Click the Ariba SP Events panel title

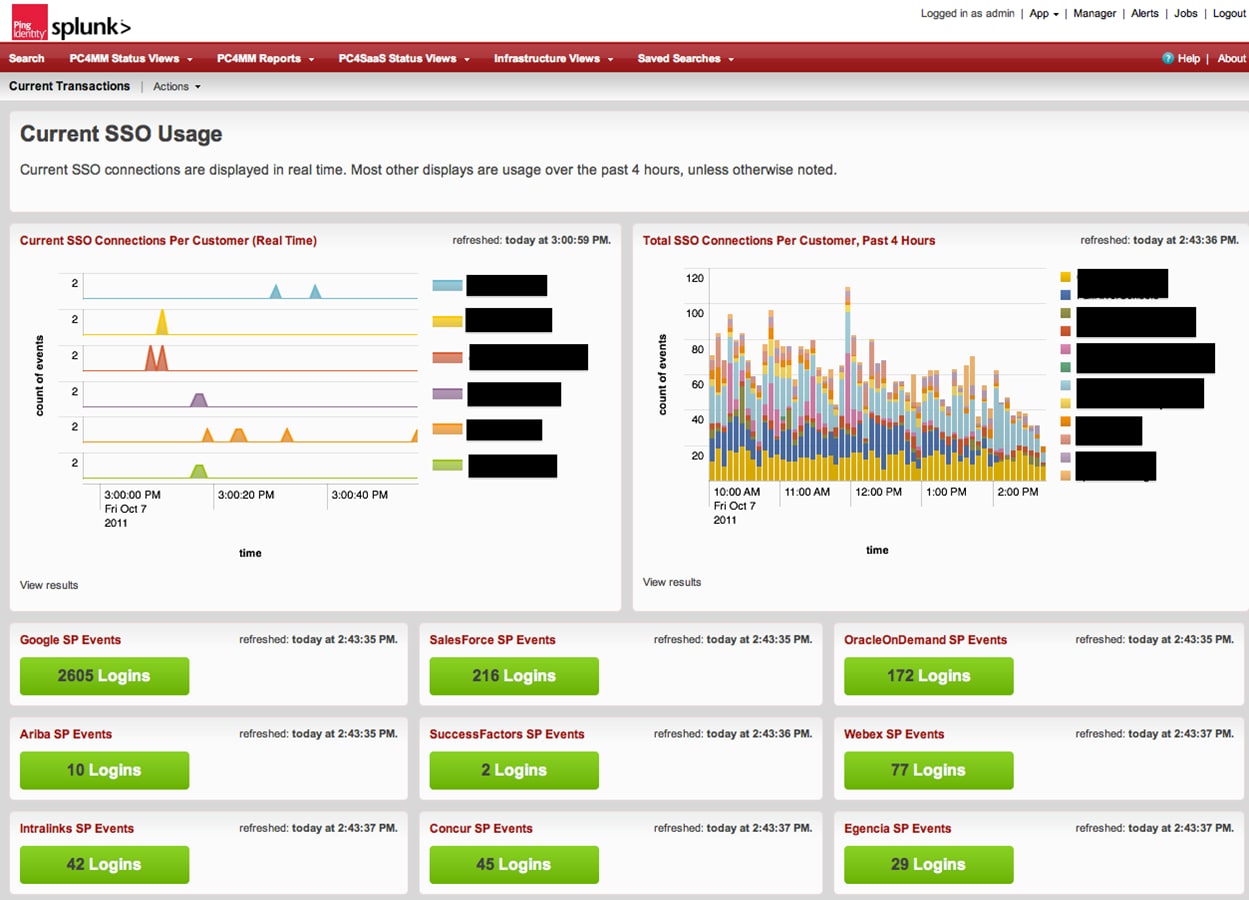[66, 734]
